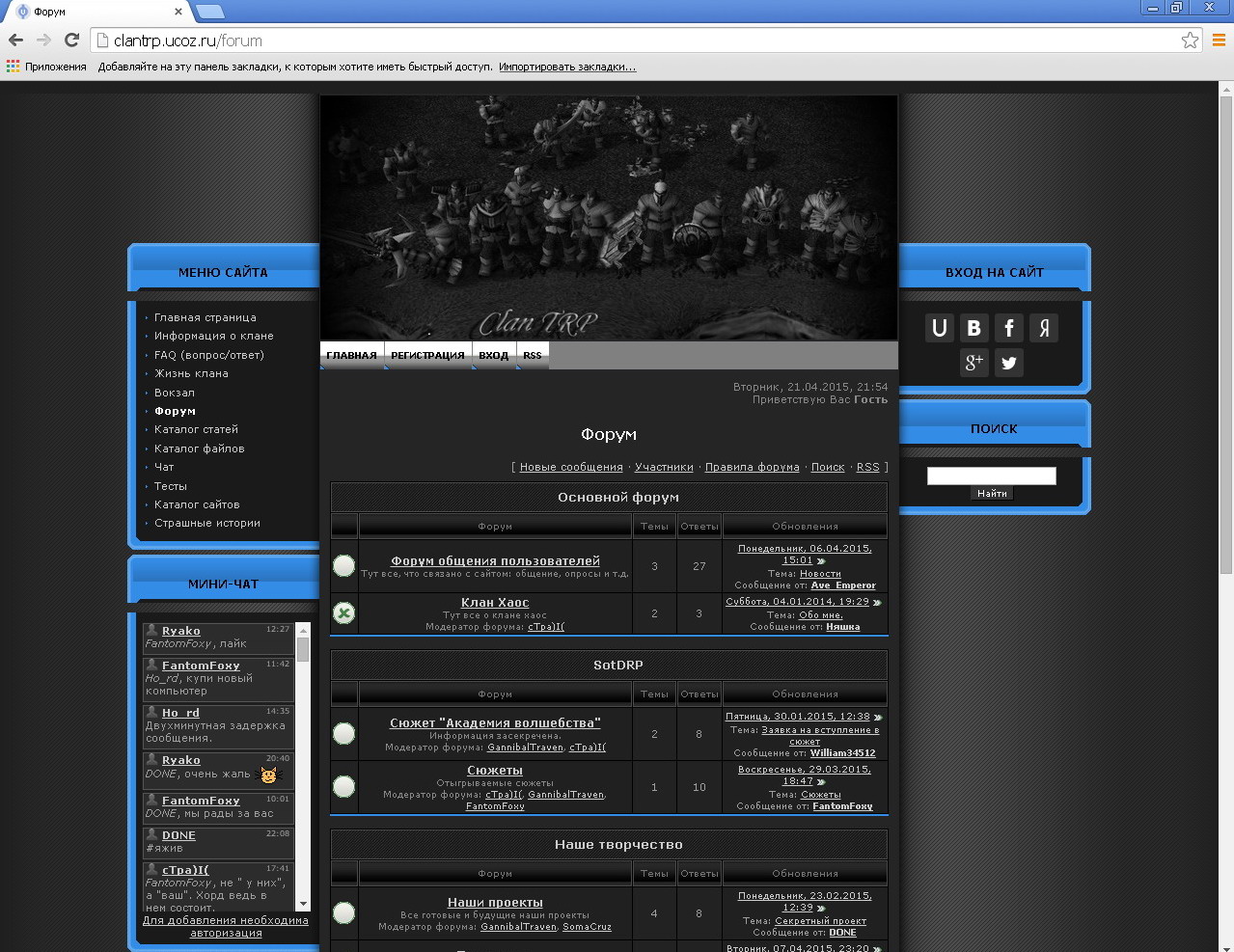Open the Chrome menu icon
The height and width of the screenshot is (952, 1234).
[x=1219, y=41]
